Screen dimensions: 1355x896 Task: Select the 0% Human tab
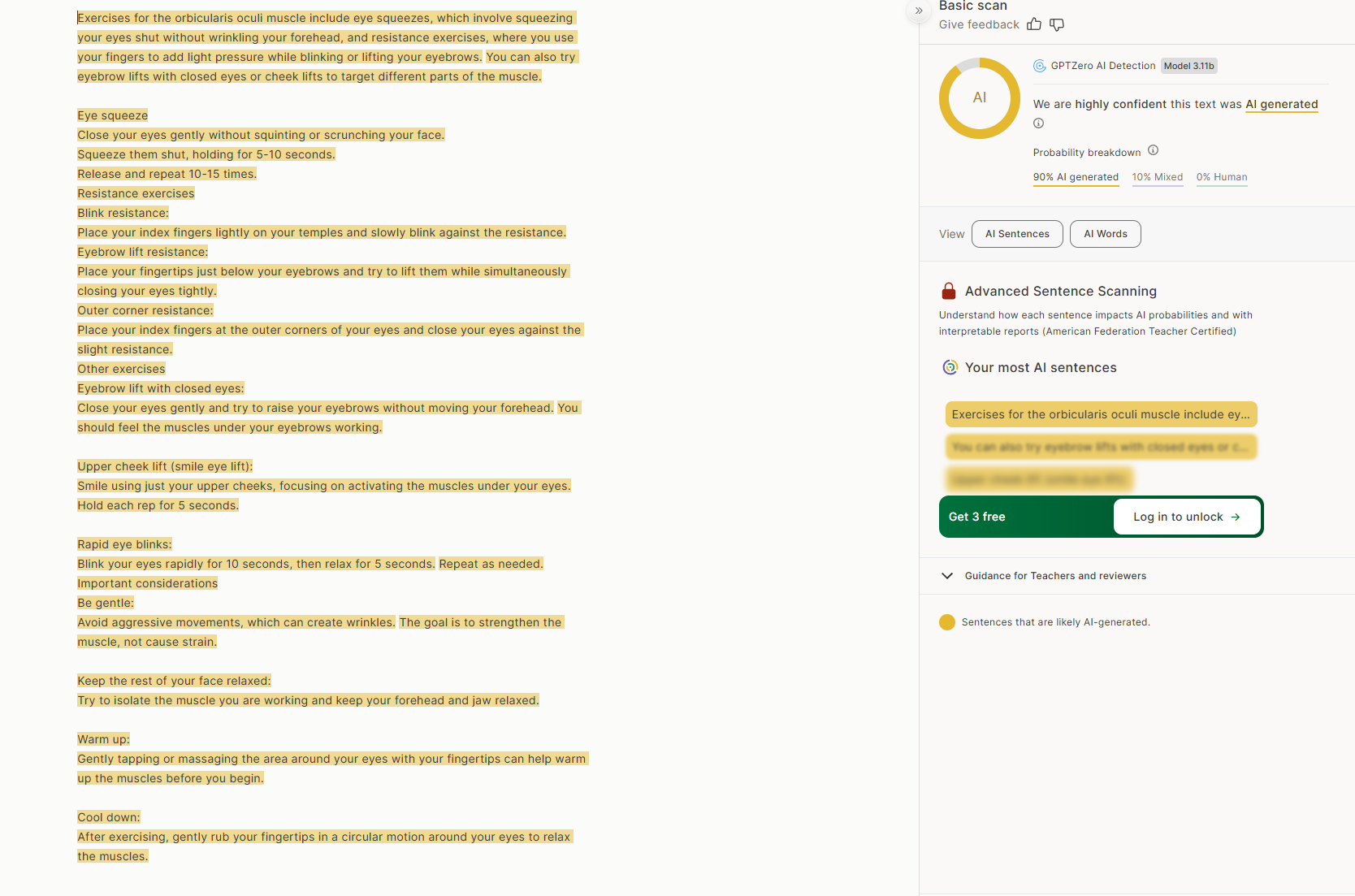point(1221,177)
